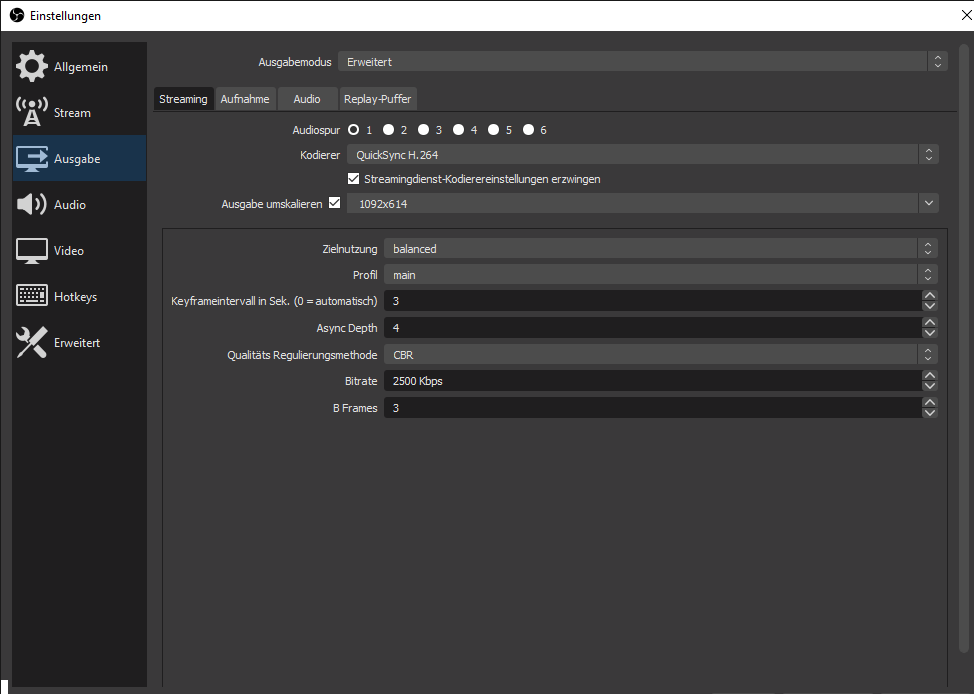Go to Video monitor icon settings
This screenshot has width=974, height=694.
[x=32, y=251]
